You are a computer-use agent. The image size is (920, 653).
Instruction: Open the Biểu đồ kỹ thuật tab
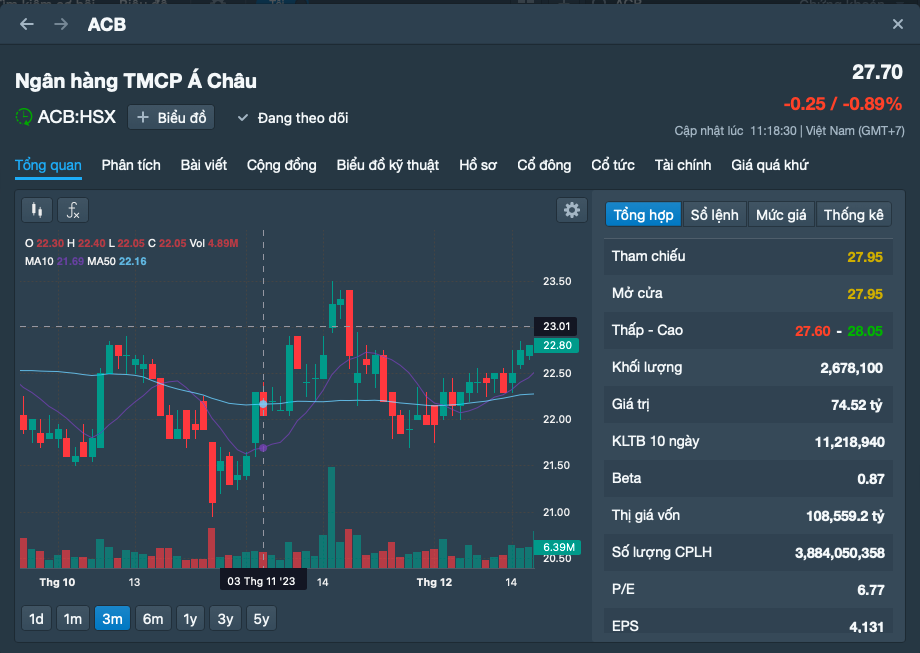[388, 165]
